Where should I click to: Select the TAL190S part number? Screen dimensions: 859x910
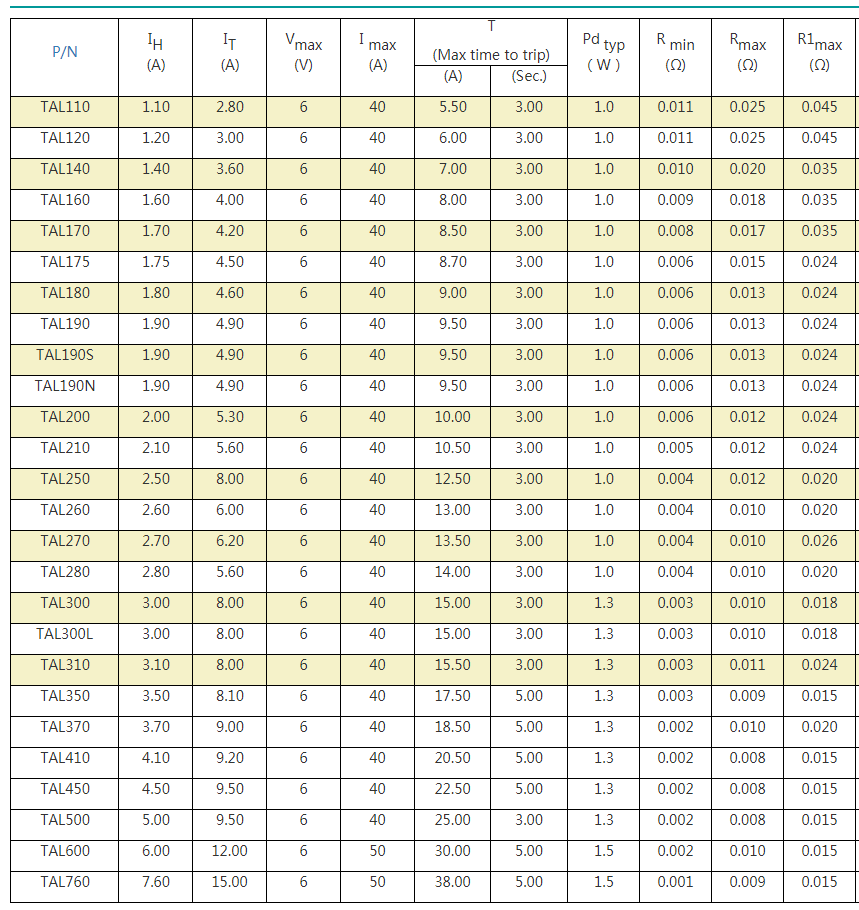65,355
